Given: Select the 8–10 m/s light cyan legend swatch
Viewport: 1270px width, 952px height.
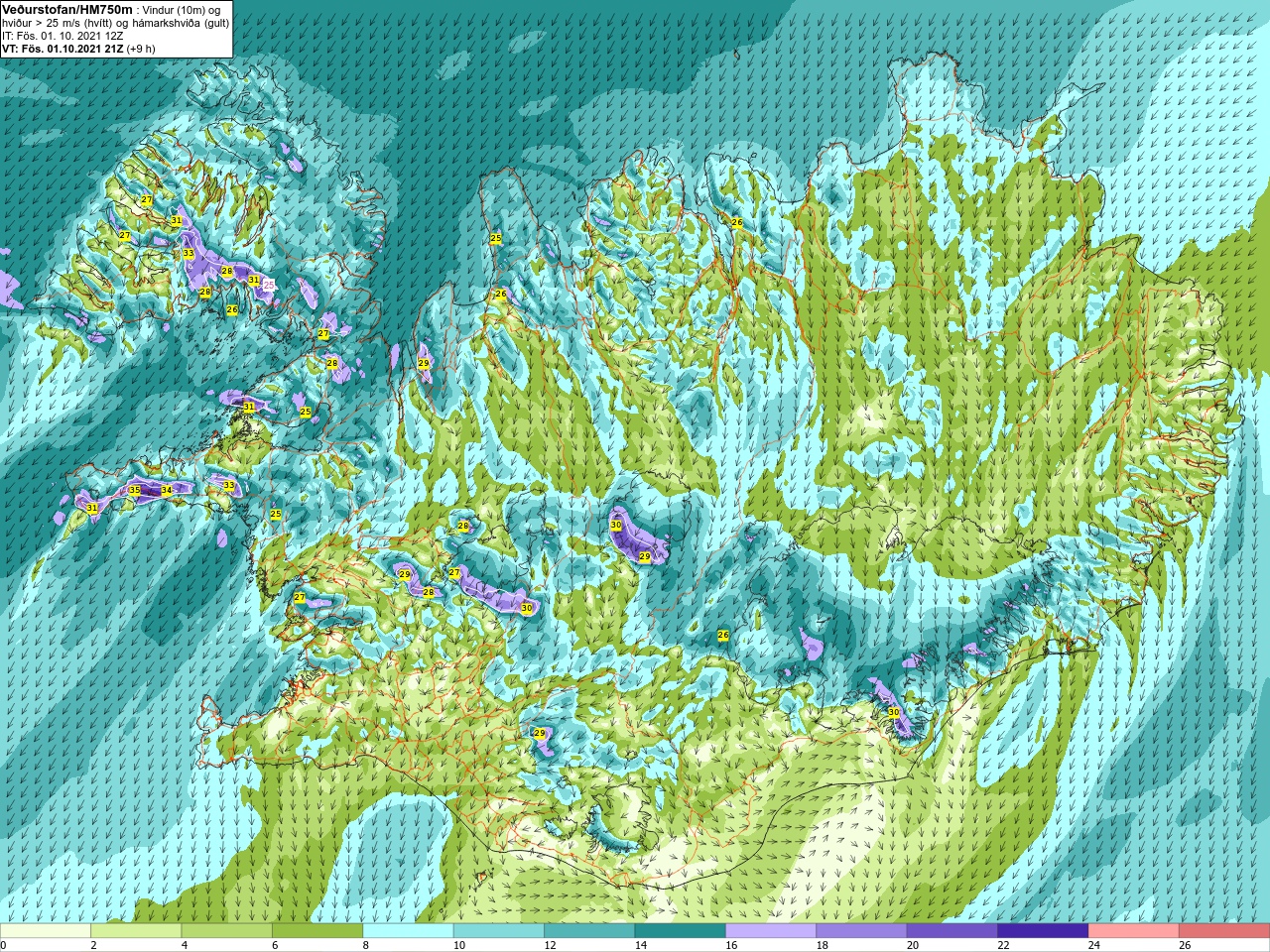Looking at the screenshot, I should (409, 931).
